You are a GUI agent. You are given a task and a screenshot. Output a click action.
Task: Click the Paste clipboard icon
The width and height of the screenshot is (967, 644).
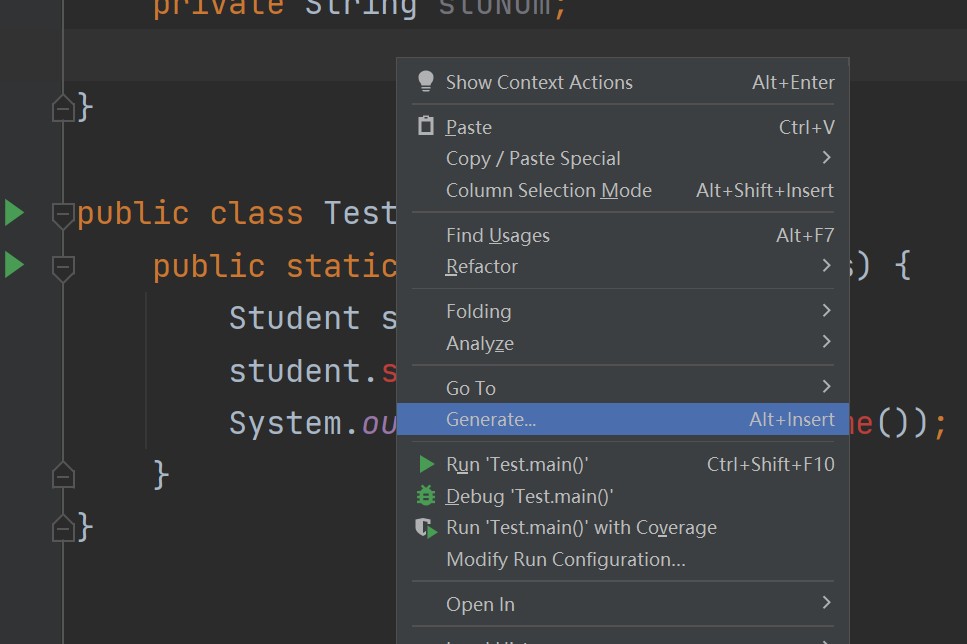click(426, 127)
